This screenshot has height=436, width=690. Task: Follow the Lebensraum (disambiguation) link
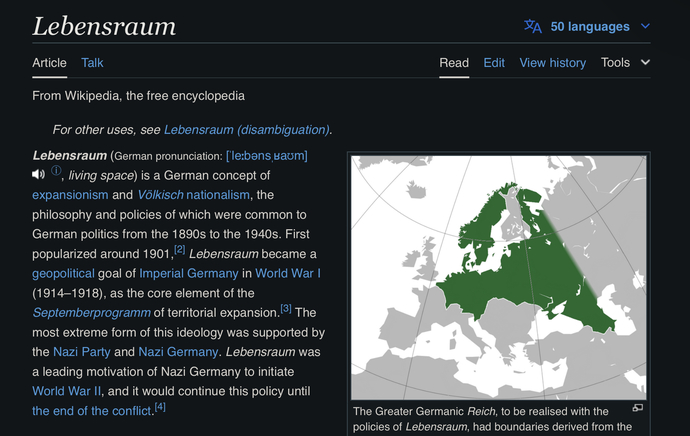(246, 130)
